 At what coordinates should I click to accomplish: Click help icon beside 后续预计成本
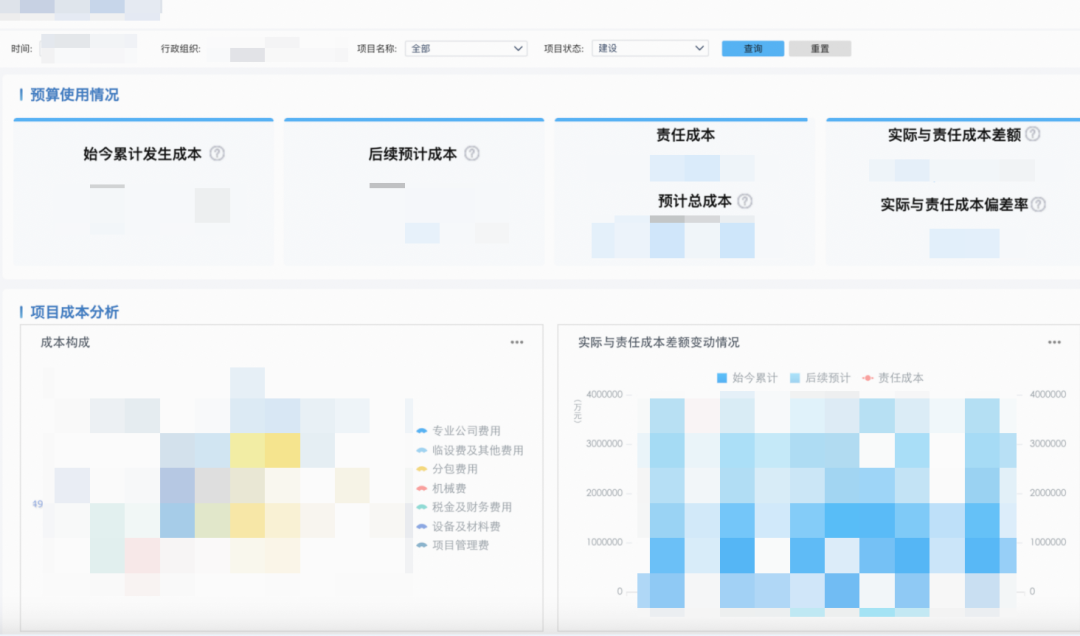[472, 154]
